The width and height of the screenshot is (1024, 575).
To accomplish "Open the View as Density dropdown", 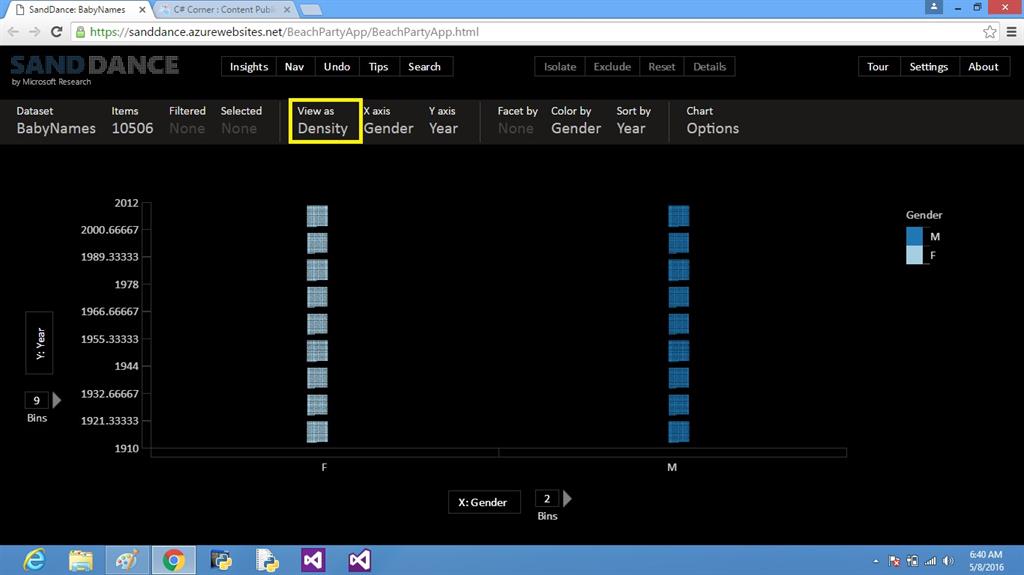I will (325, 121).
